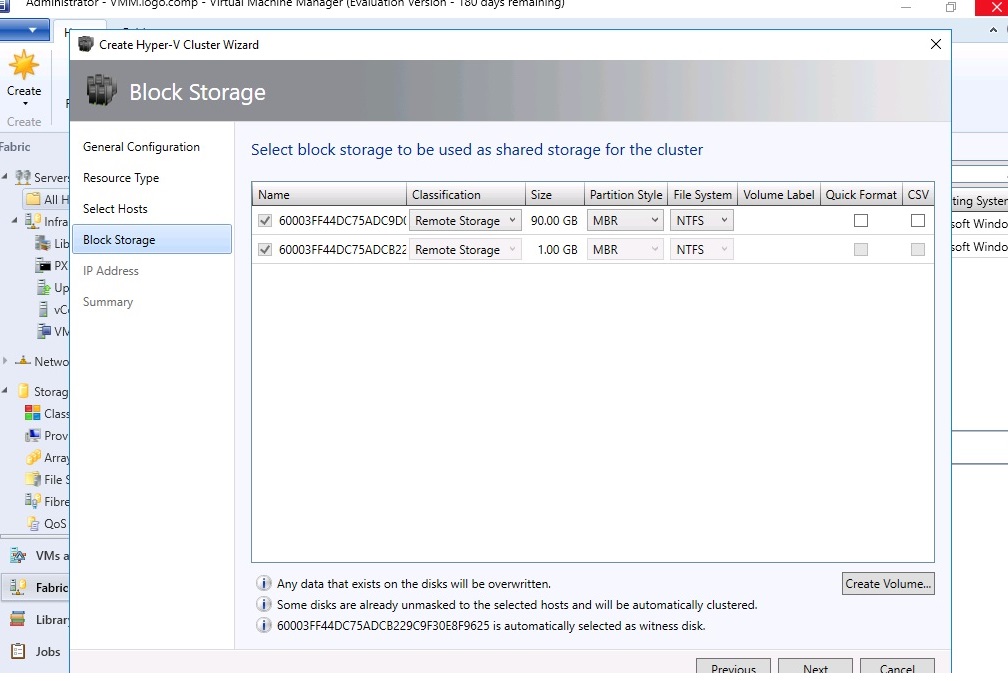Viewport: 1008px width, 681px height.
Task: Open Classification dropdown for 1.00 GB disk
Action: [465, 250]
